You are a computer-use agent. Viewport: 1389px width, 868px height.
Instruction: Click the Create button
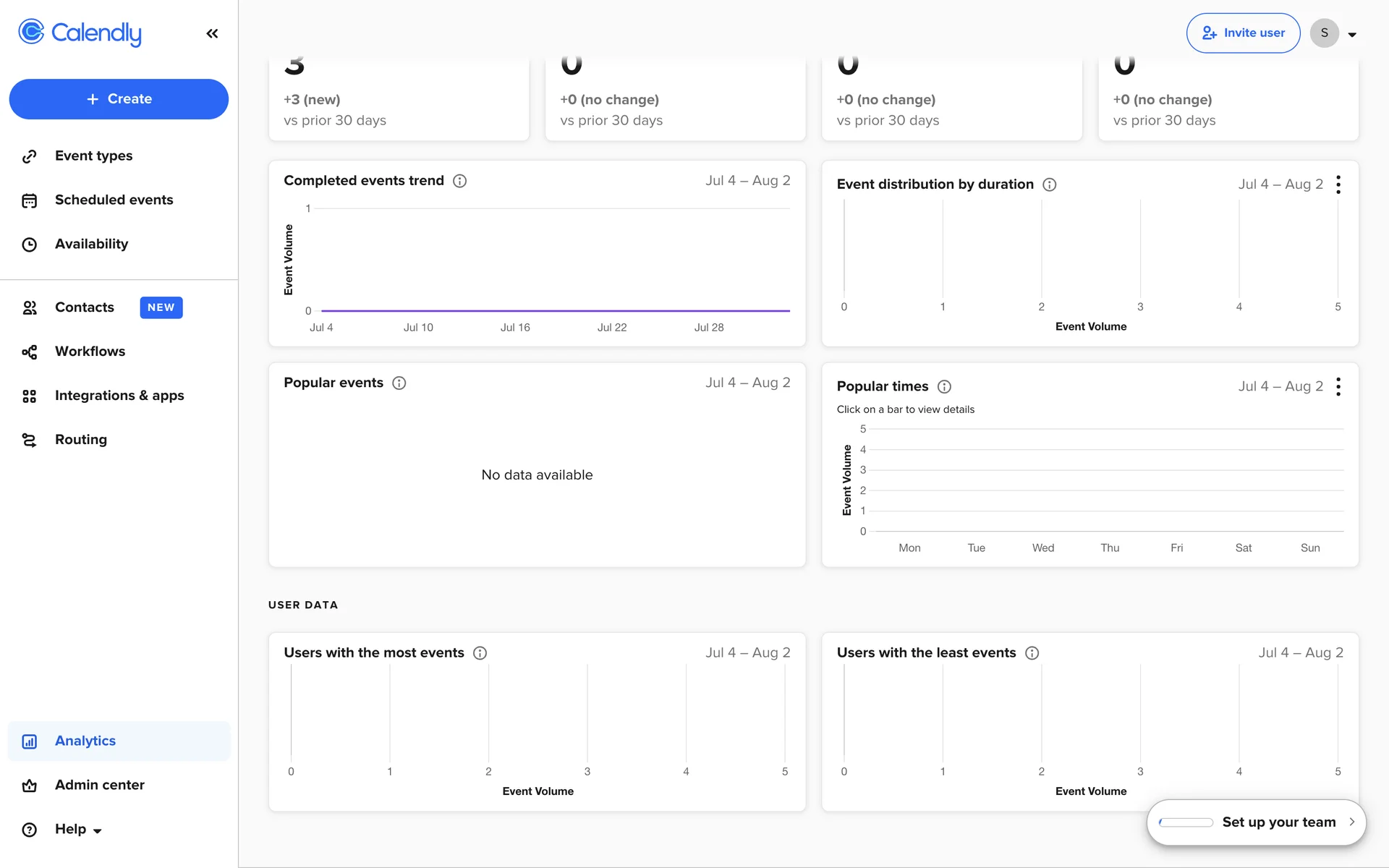[x=119, y=99]
